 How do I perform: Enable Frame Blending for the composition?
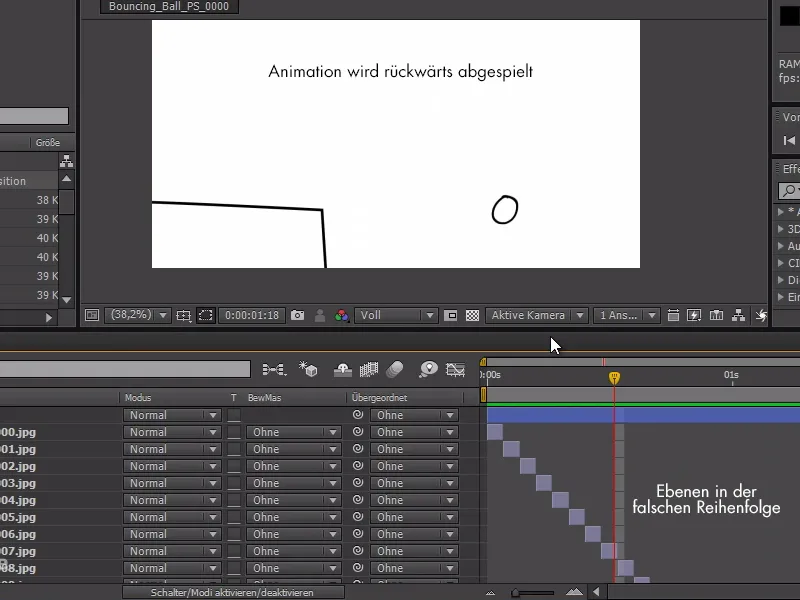(x=369, y=369)
